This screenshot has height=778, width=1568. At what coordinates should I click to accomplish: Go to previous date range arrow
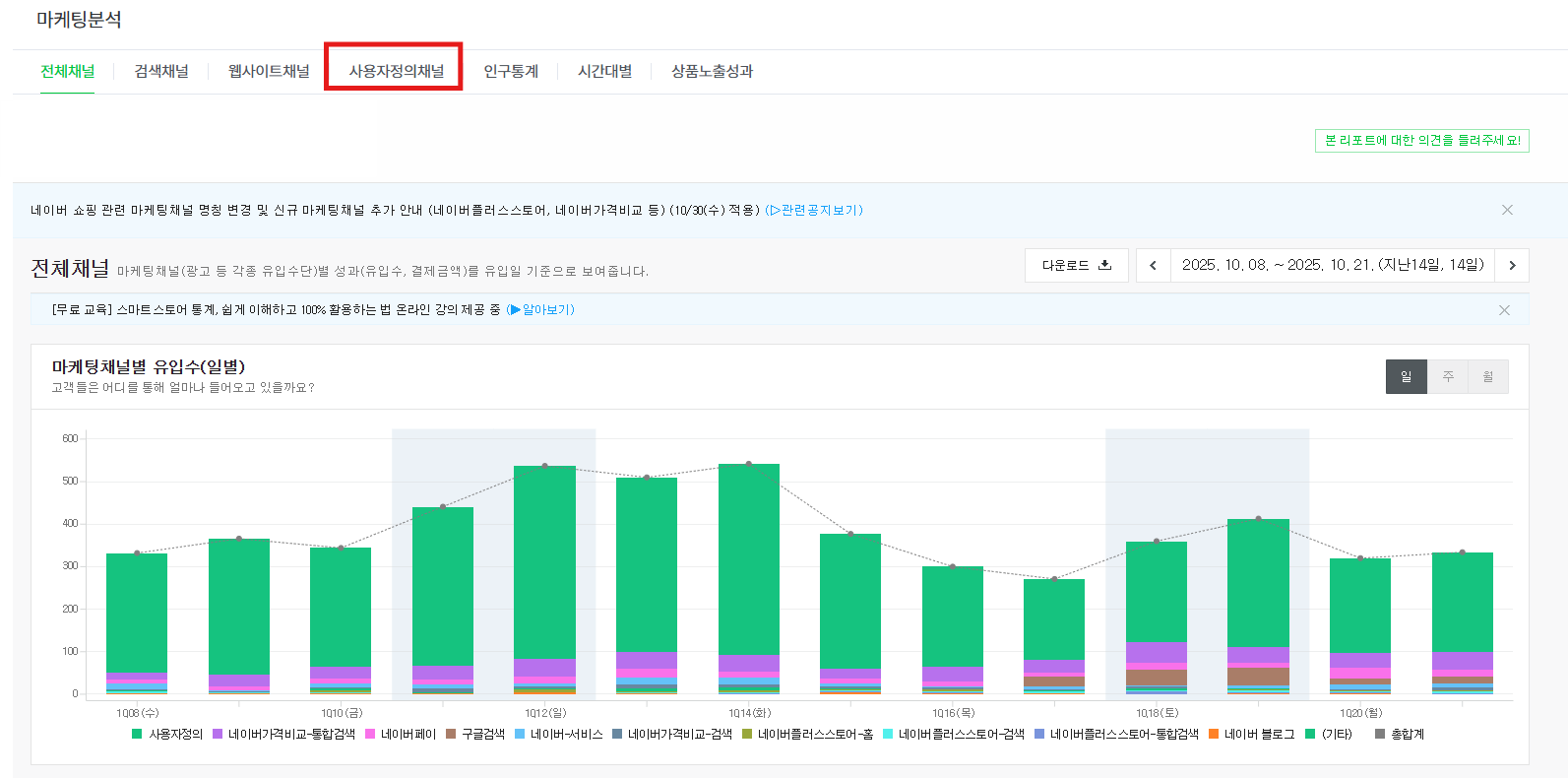[x=1153, y=265]
